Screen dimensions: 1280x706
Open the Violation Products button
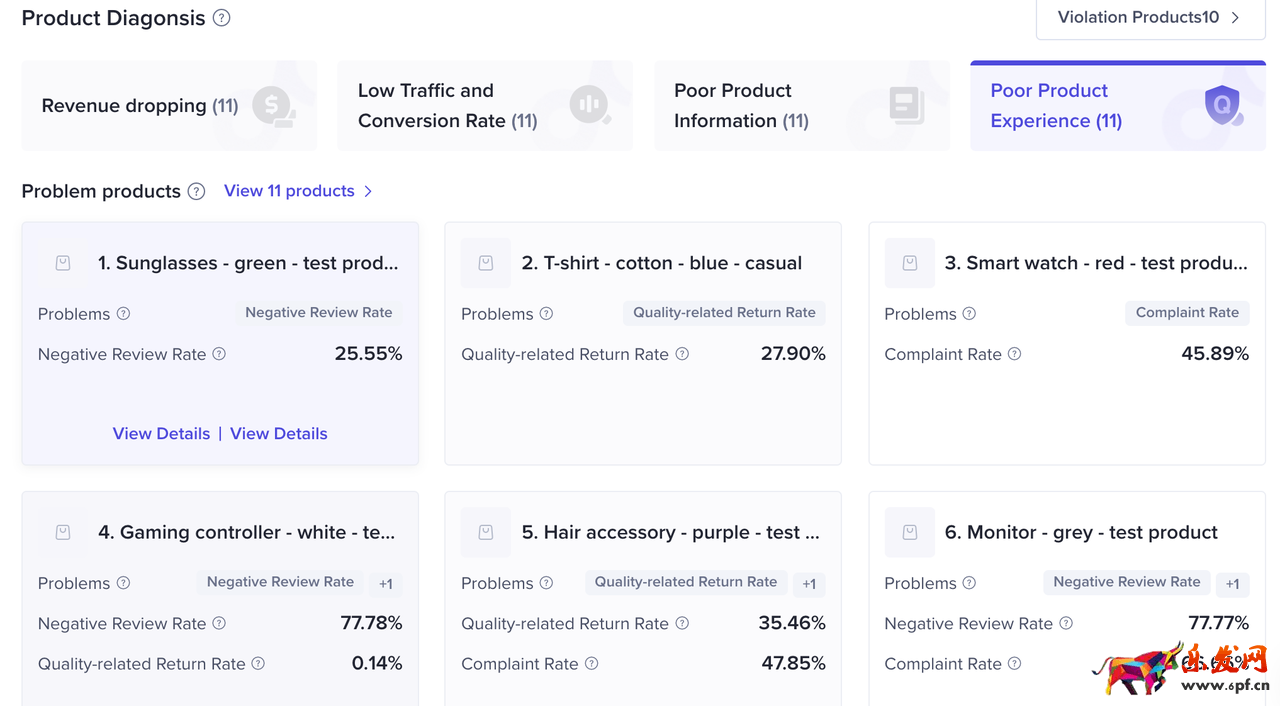click(x=1150, y=18)
